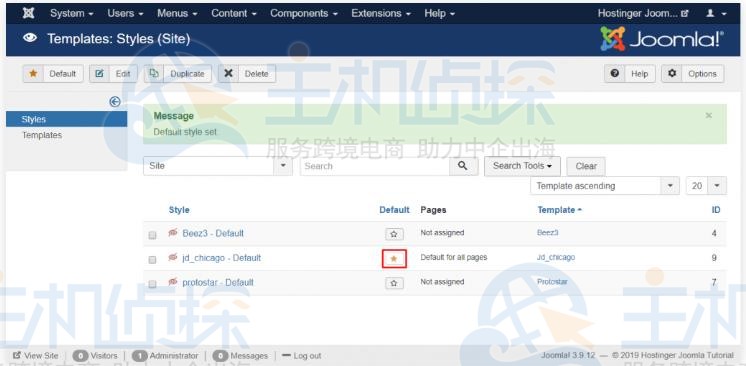746x366 pixels.
Task: Collapse the sidebar with the arrow icon
Action: click(115, 101)
